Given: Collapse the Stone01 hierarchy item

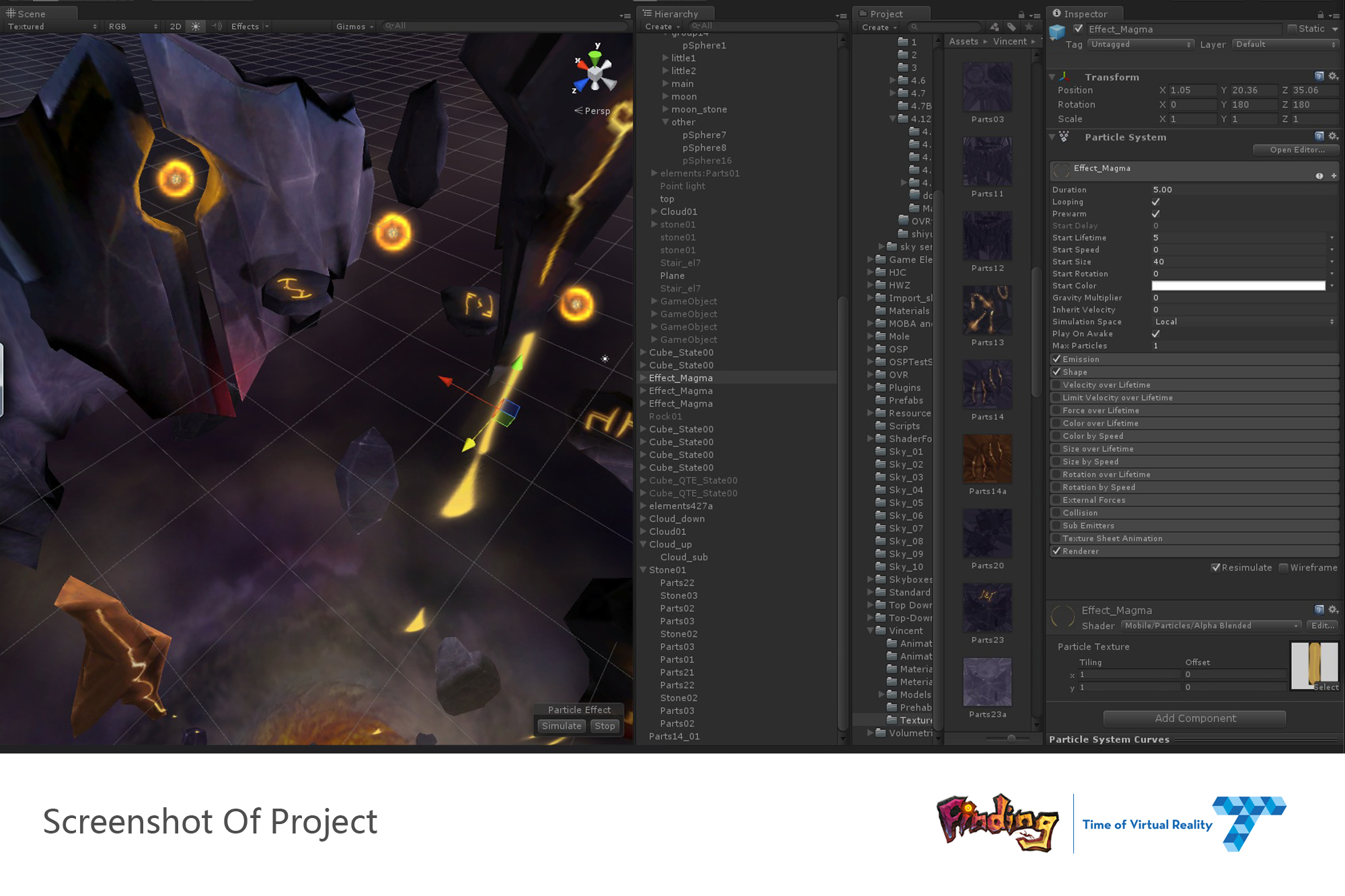Looking at the screenshot, I should 644,570.
